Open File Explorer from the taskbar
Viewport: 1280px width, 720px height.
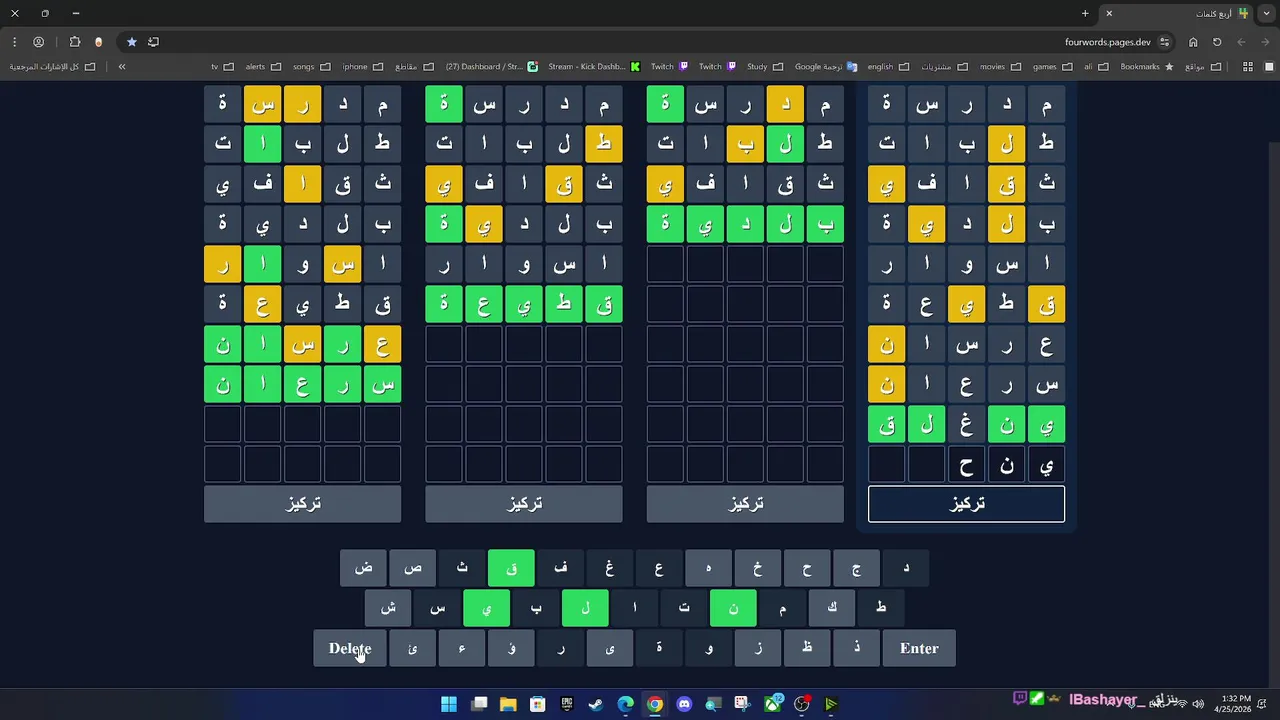click(x=508, y=704)
